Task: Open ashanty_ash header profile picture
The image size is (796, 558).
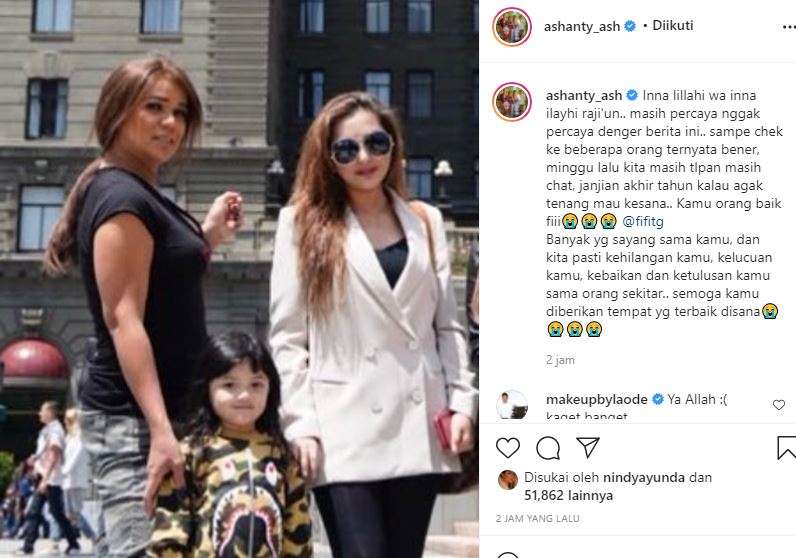Action: point(512,26)
